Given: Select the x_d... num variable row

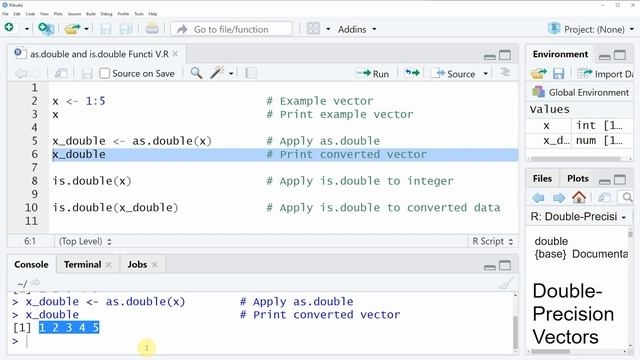Looking at the screenshot, I should (579, 140).
